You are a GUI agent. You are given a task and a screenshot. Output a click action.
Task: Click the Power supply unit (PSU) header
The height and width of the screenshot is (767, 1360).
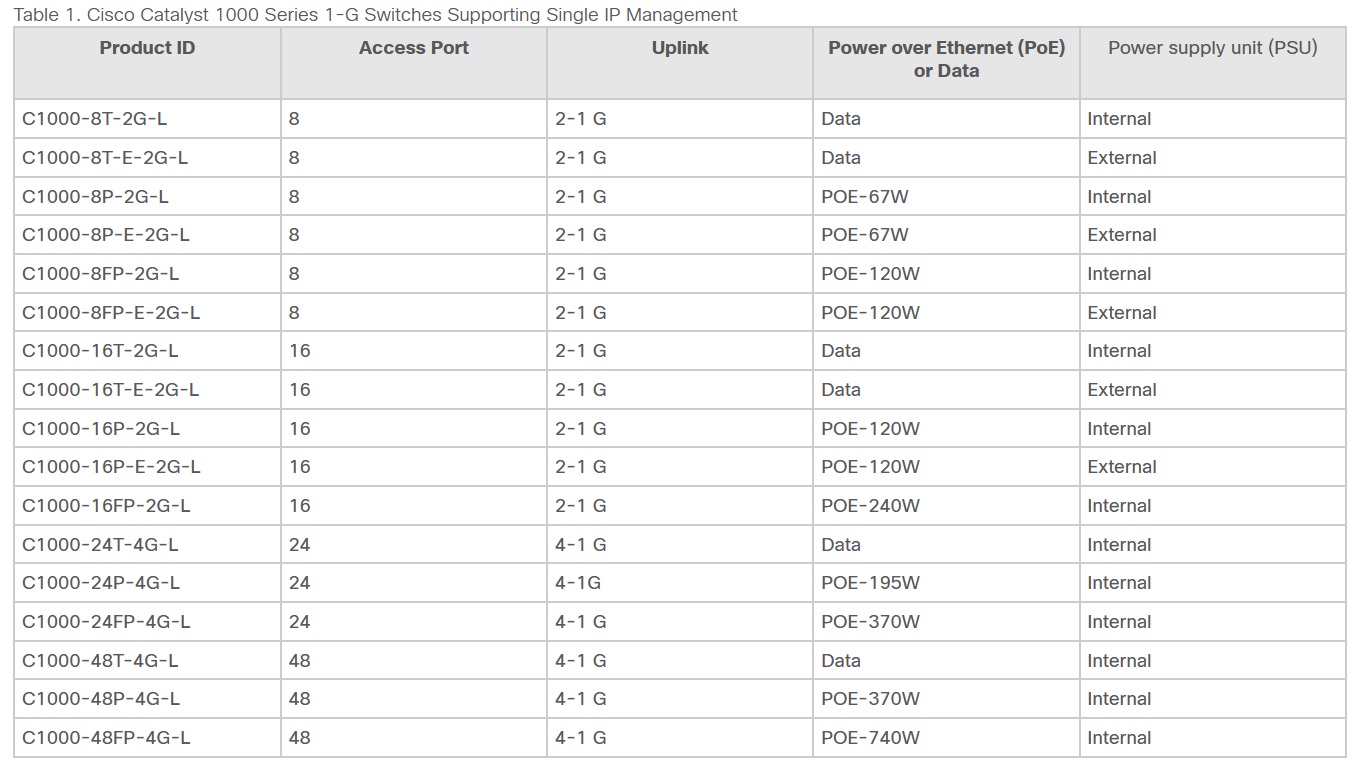tap(1212, 48)
